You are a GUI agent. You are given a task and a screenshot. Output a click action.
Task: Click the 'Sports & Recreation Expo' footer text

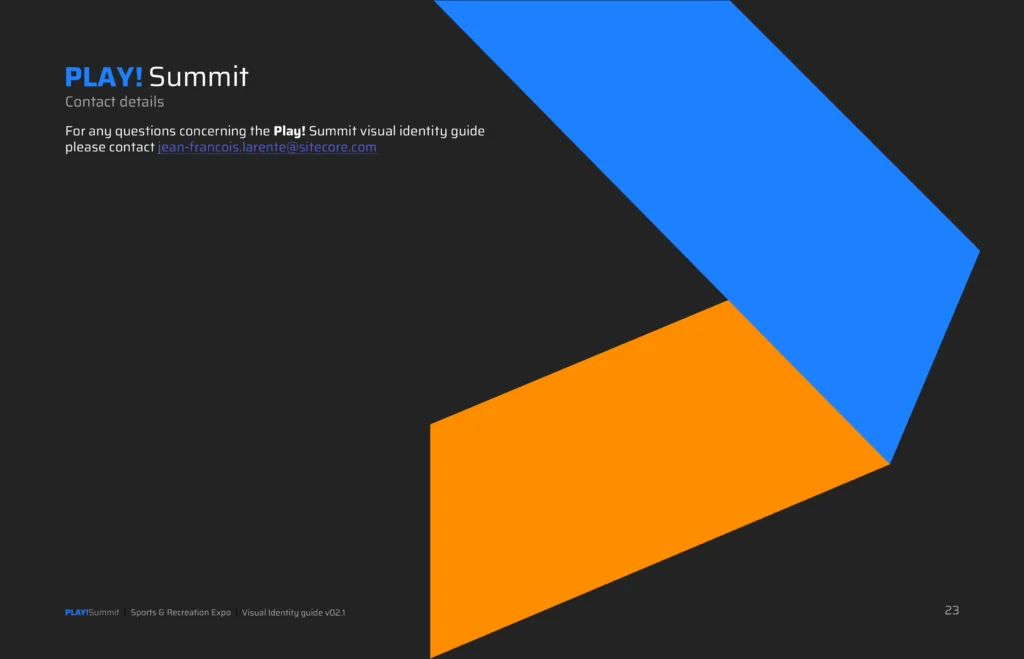[x=181, y=613]
